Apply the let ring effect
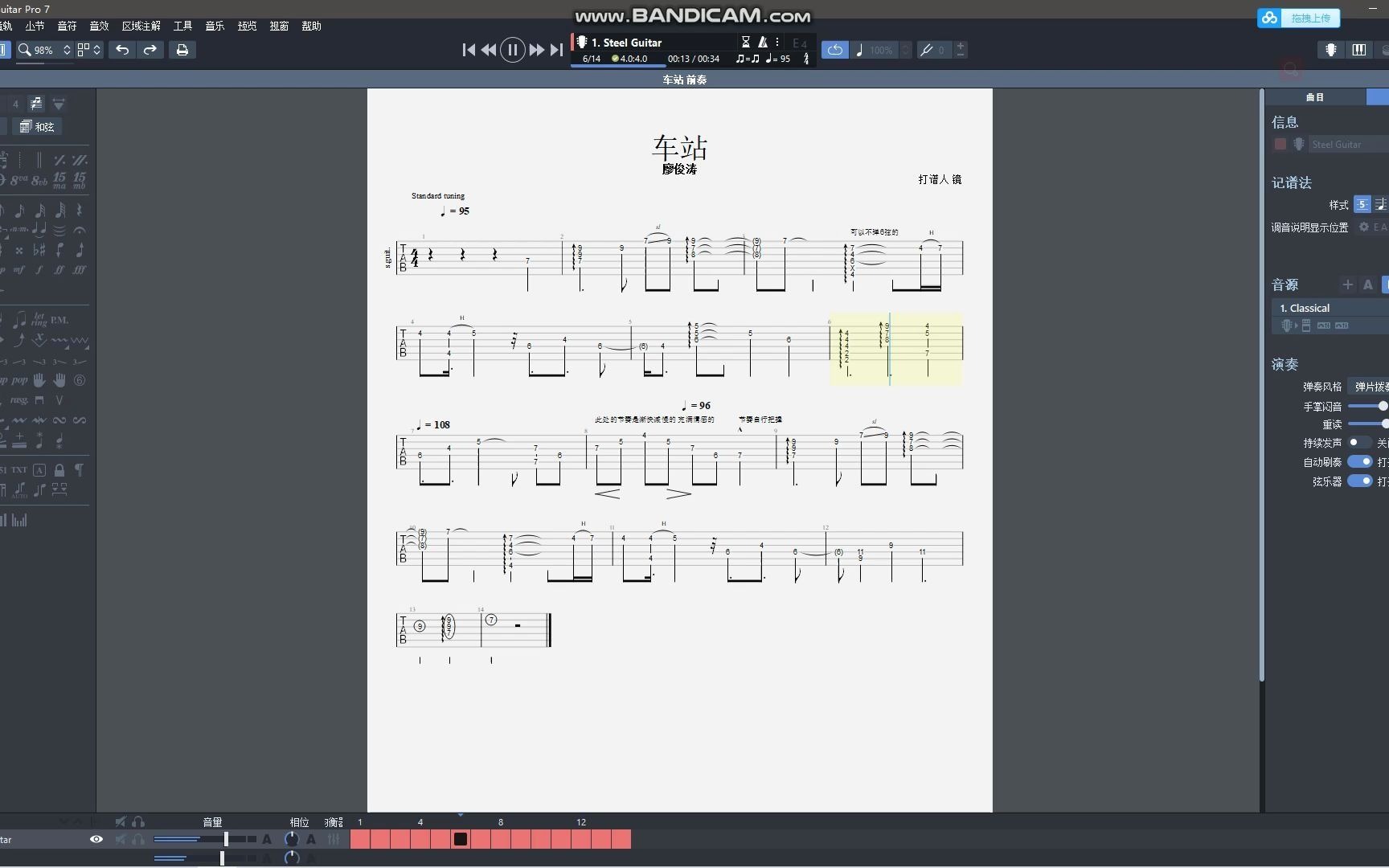The width and height of the screenshot is (1389, 868). click(x=39, y=319)
